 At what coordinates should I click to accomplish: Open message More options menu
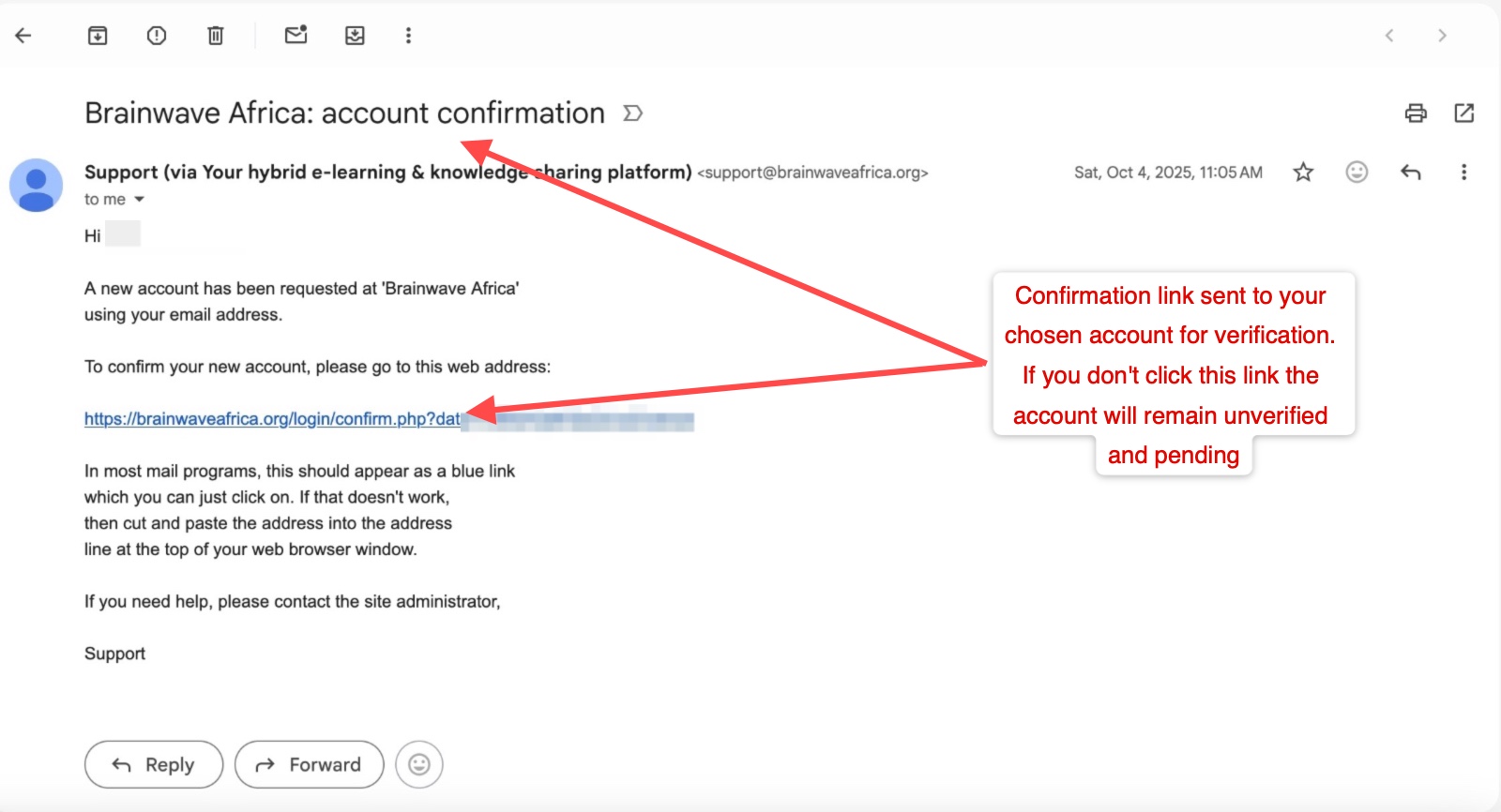pyautogui.click(x=1463, y=173)
